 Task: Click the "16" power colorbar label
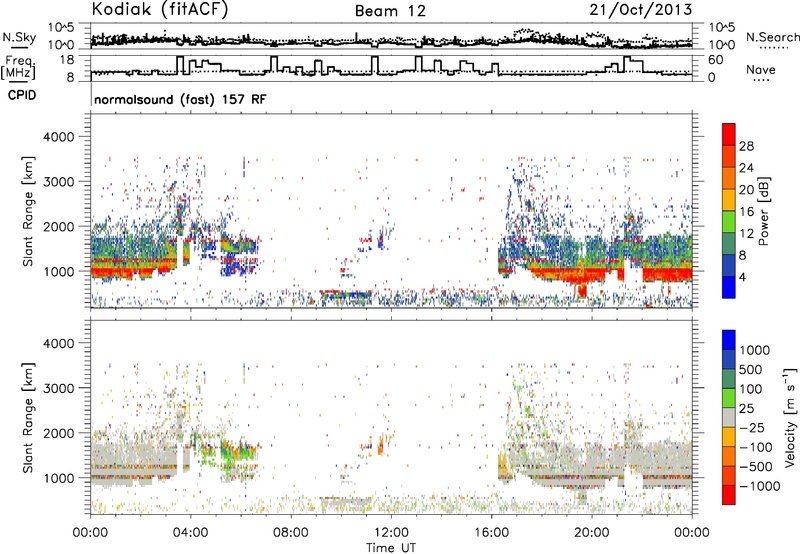coord(746,212)
